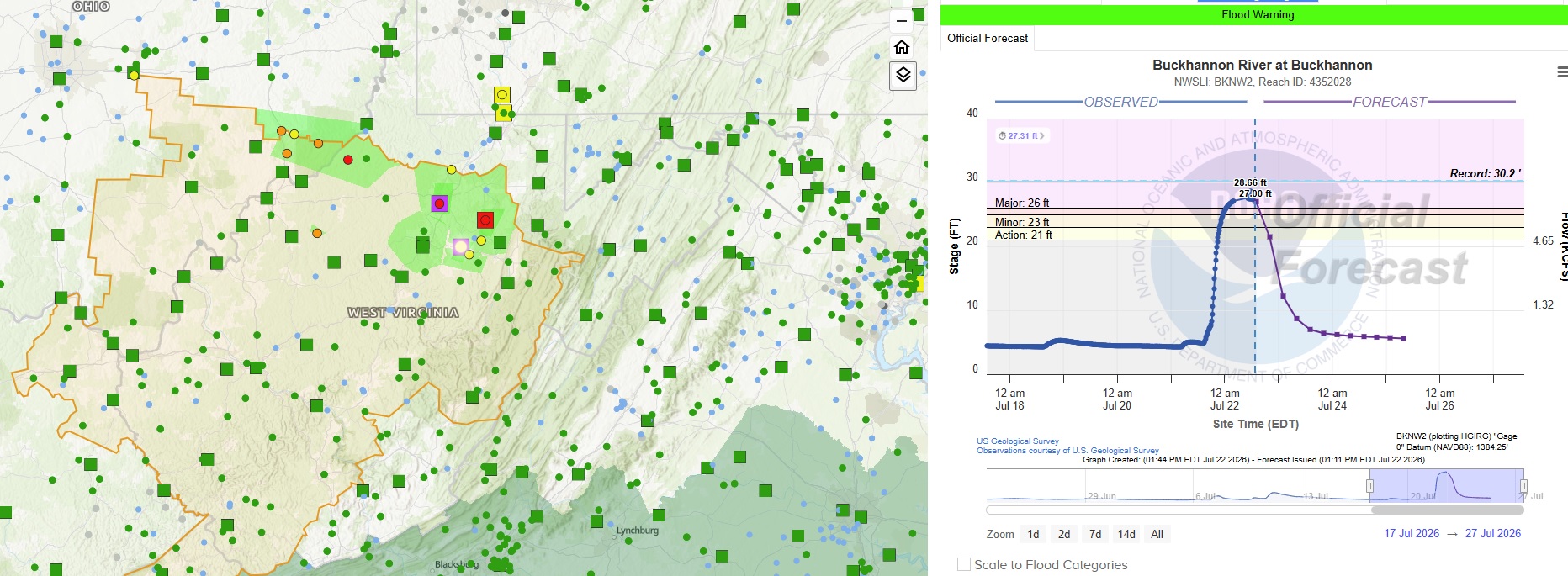Select the 7d zoom option

pos(1095,534)
